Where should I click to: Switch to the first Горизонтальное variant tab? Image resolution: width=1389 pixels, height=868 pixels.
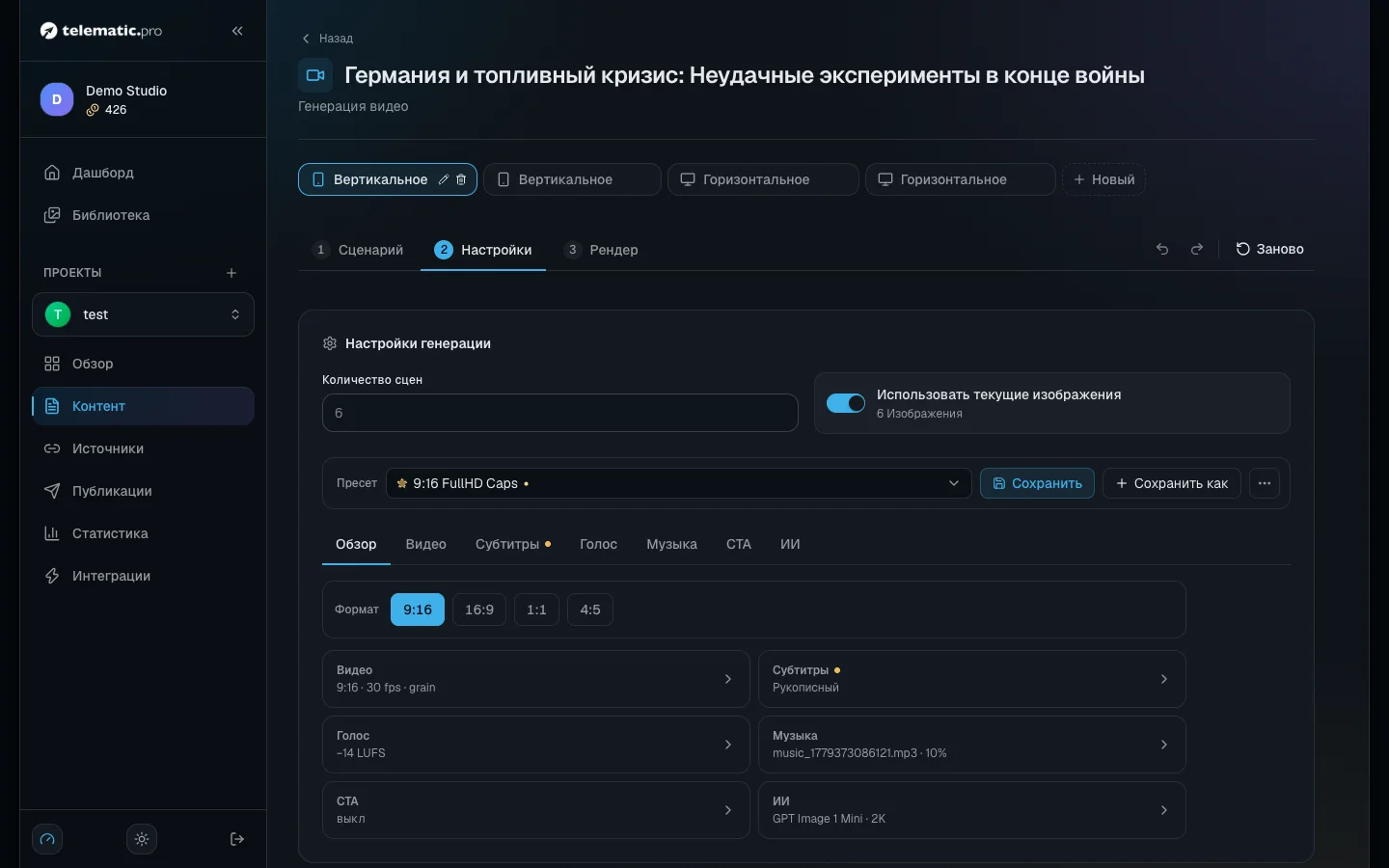(x=763, y=179)
